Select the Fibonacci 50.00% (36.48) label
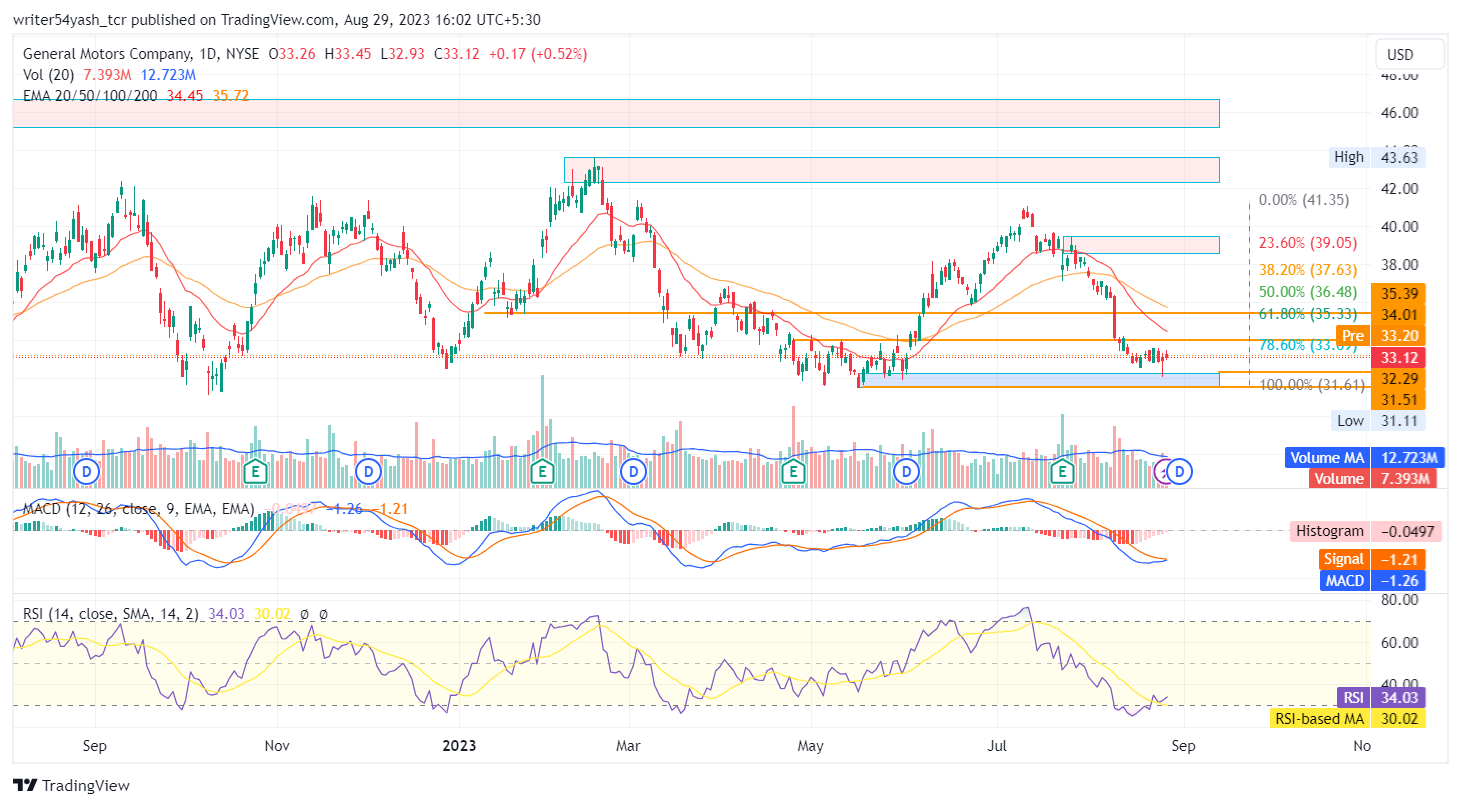 pos(1307,292)
